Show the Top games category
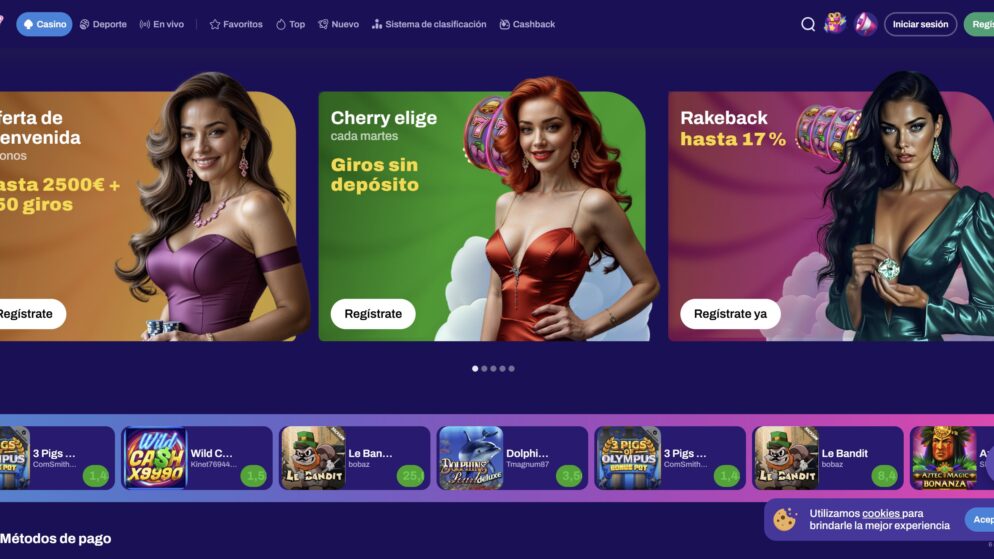The image size is (994, 559). point(290,24)
